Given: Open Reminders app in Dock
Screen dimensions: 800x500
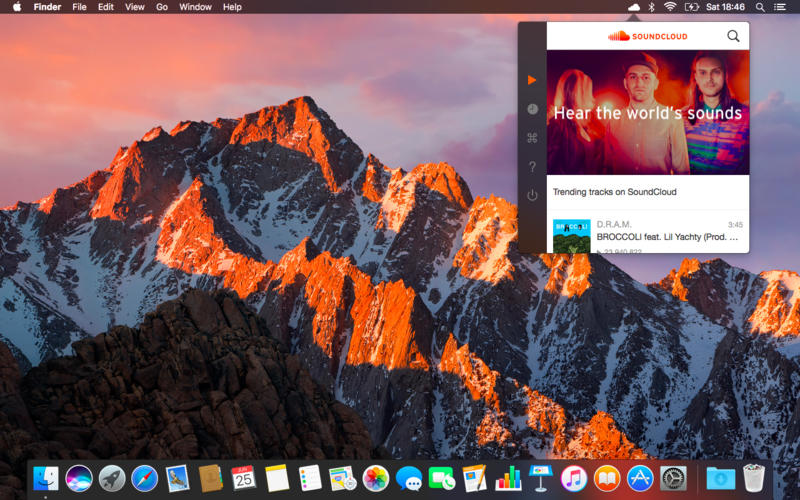Looking at the screenshot, I should pos(310,479).
